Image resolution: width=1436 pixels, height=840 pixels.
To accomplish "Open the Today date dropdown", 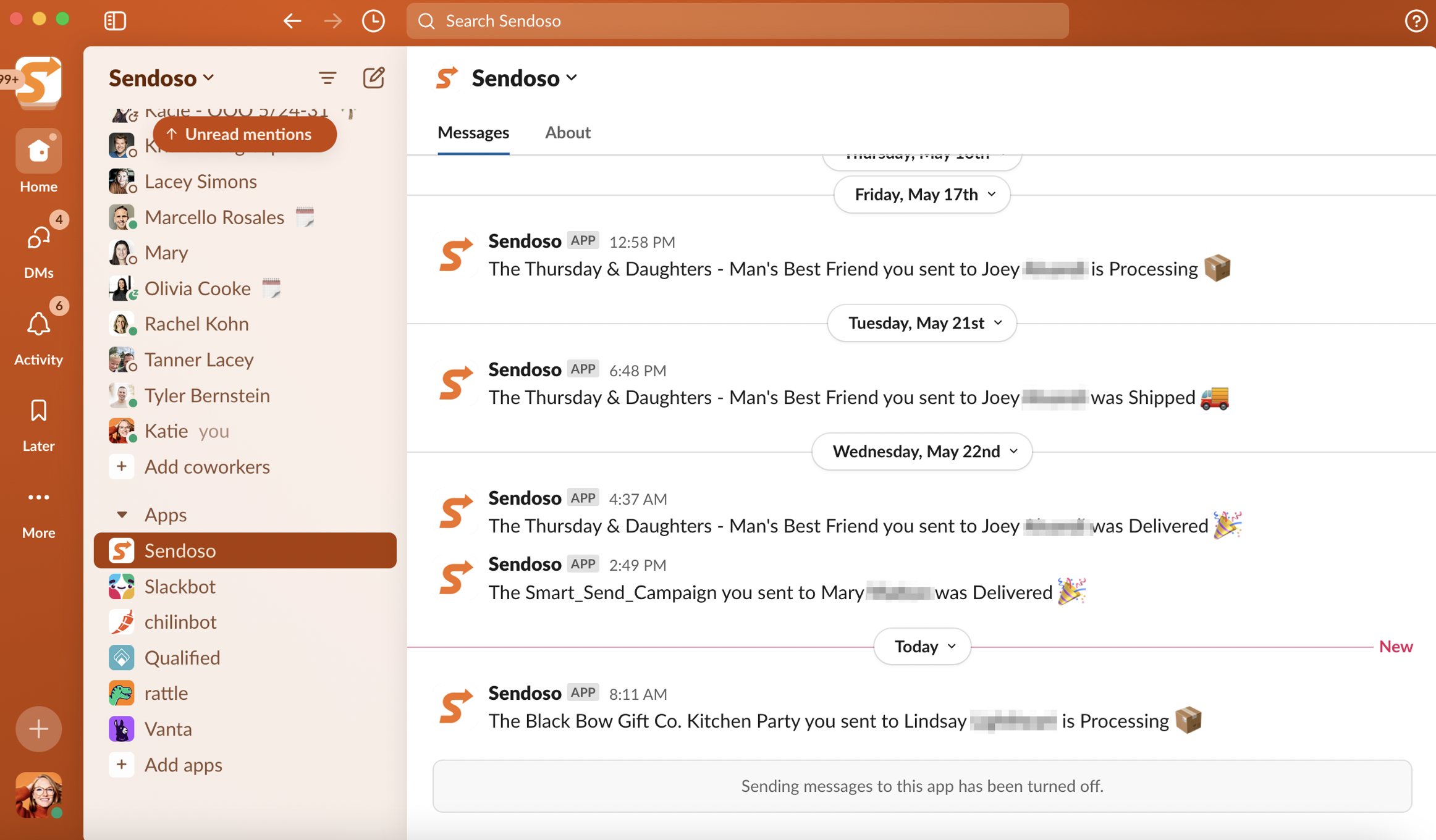I will (922, 647).
